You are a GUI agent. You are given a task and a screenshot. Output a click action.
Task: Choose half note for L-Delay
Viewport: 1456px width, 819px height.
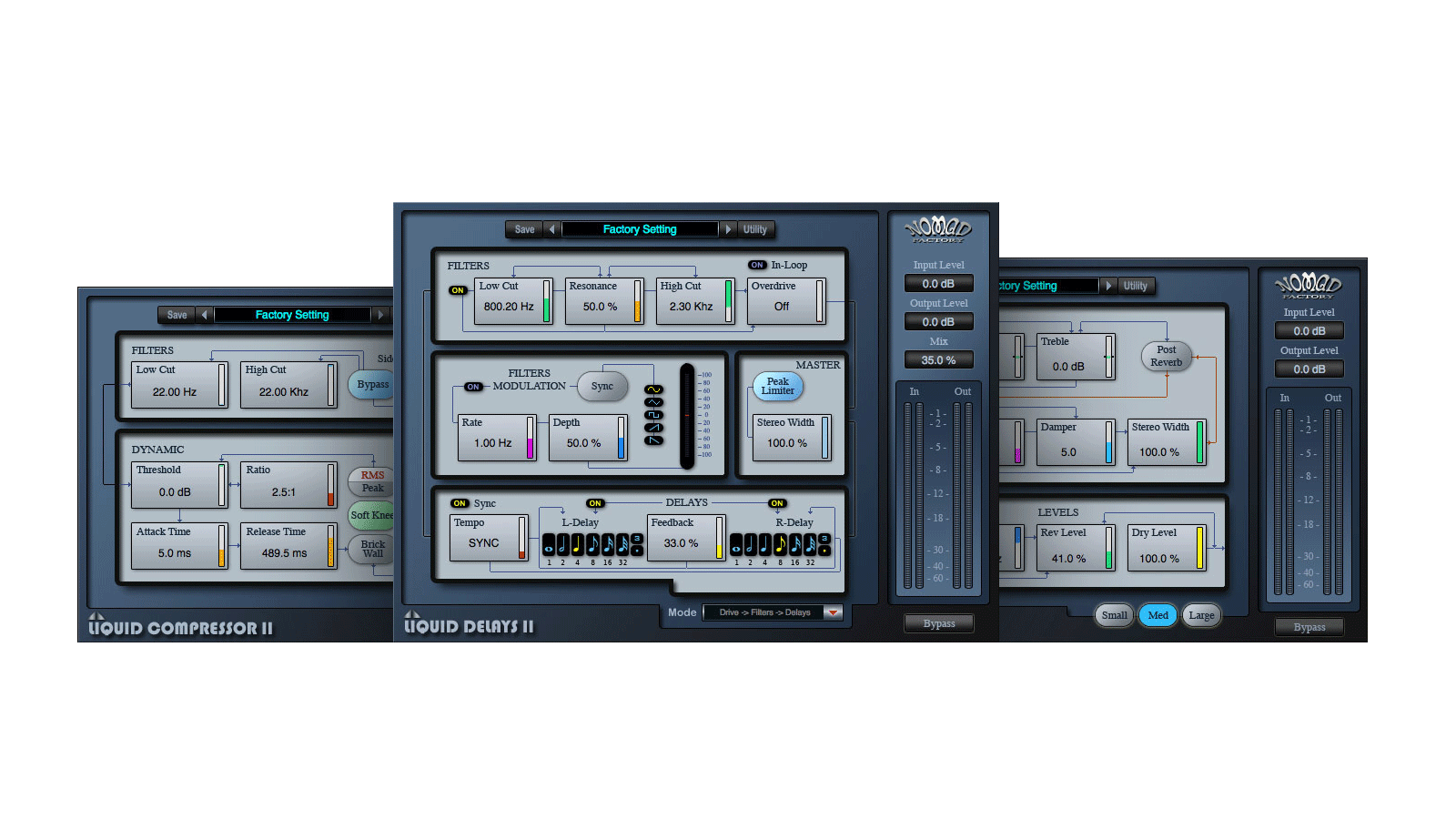(x=563, y=544)
